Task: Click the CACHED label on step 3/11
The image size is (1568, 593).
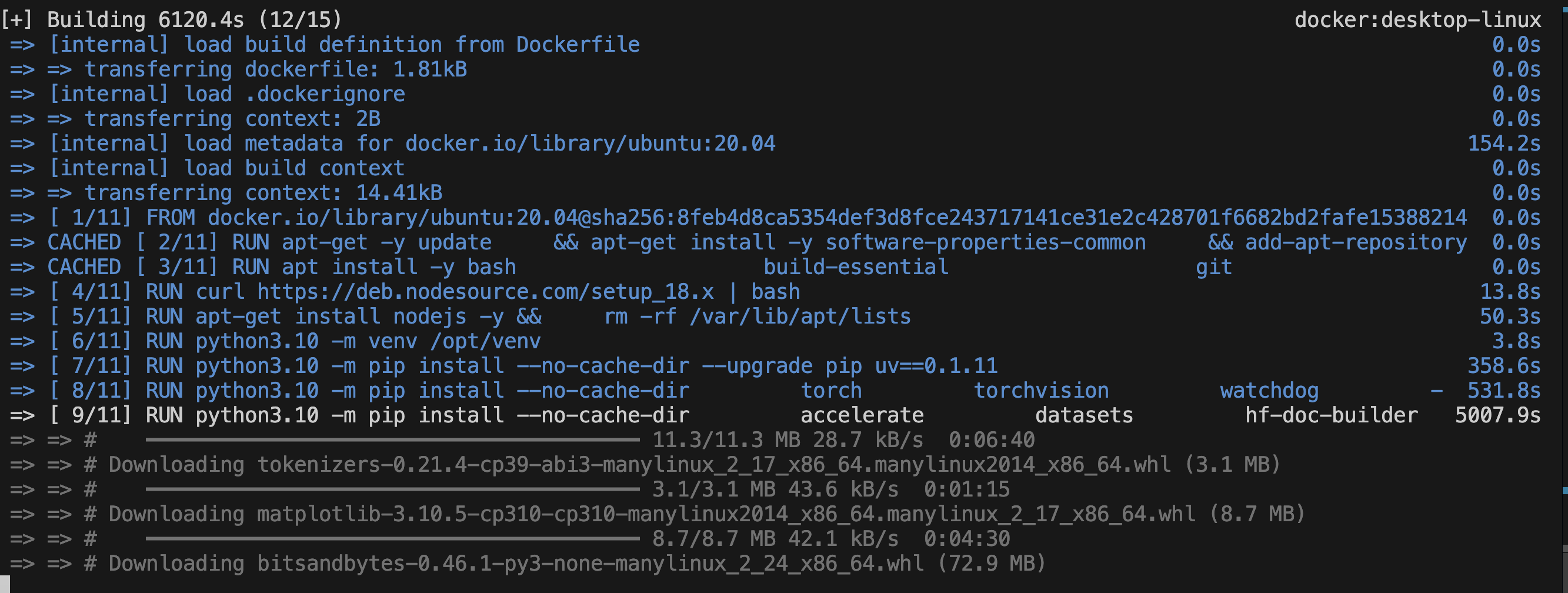Action: 84,266
